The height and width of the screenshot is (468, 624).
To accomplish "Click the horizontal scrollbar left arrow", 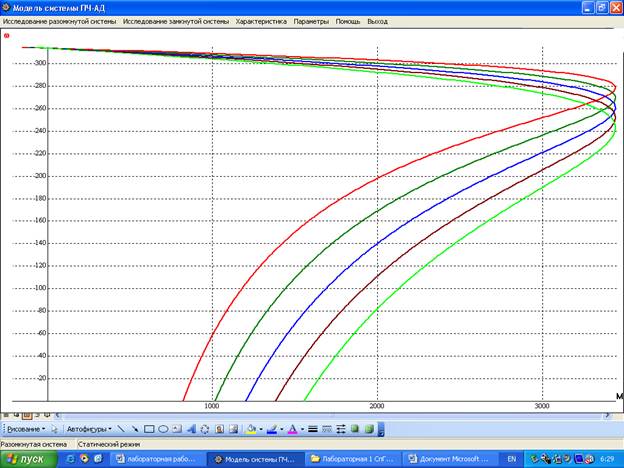I will click(x=58, y=415).
